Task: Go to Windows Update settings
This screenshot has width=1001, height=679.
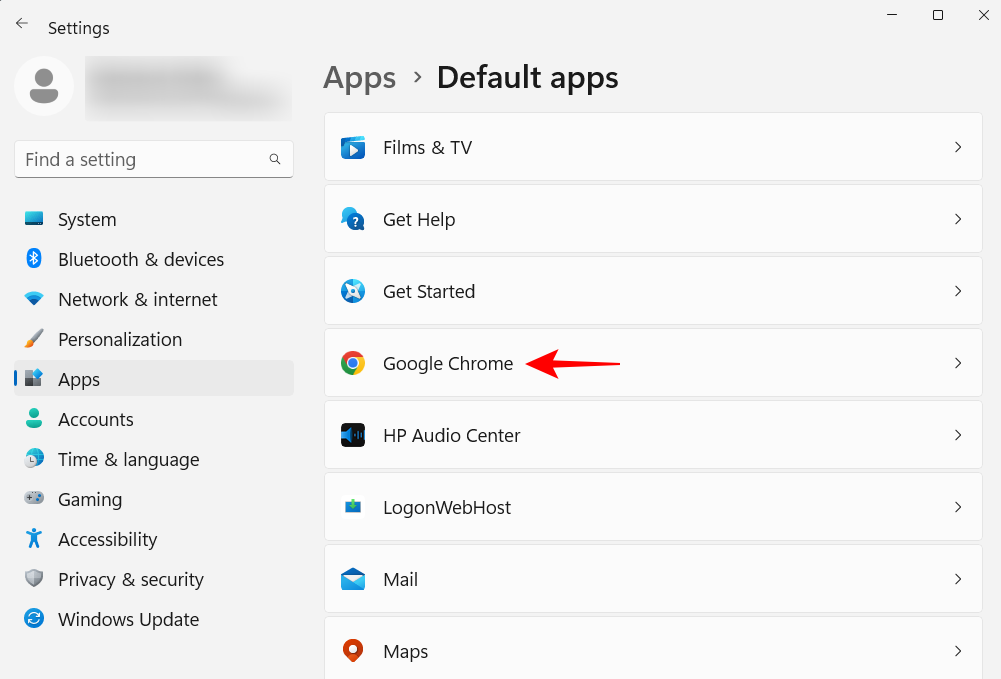Action: coord(128,619)
